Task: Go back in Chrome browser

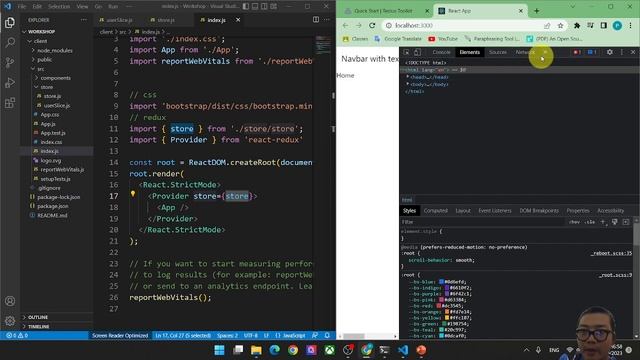Action: 345,25
